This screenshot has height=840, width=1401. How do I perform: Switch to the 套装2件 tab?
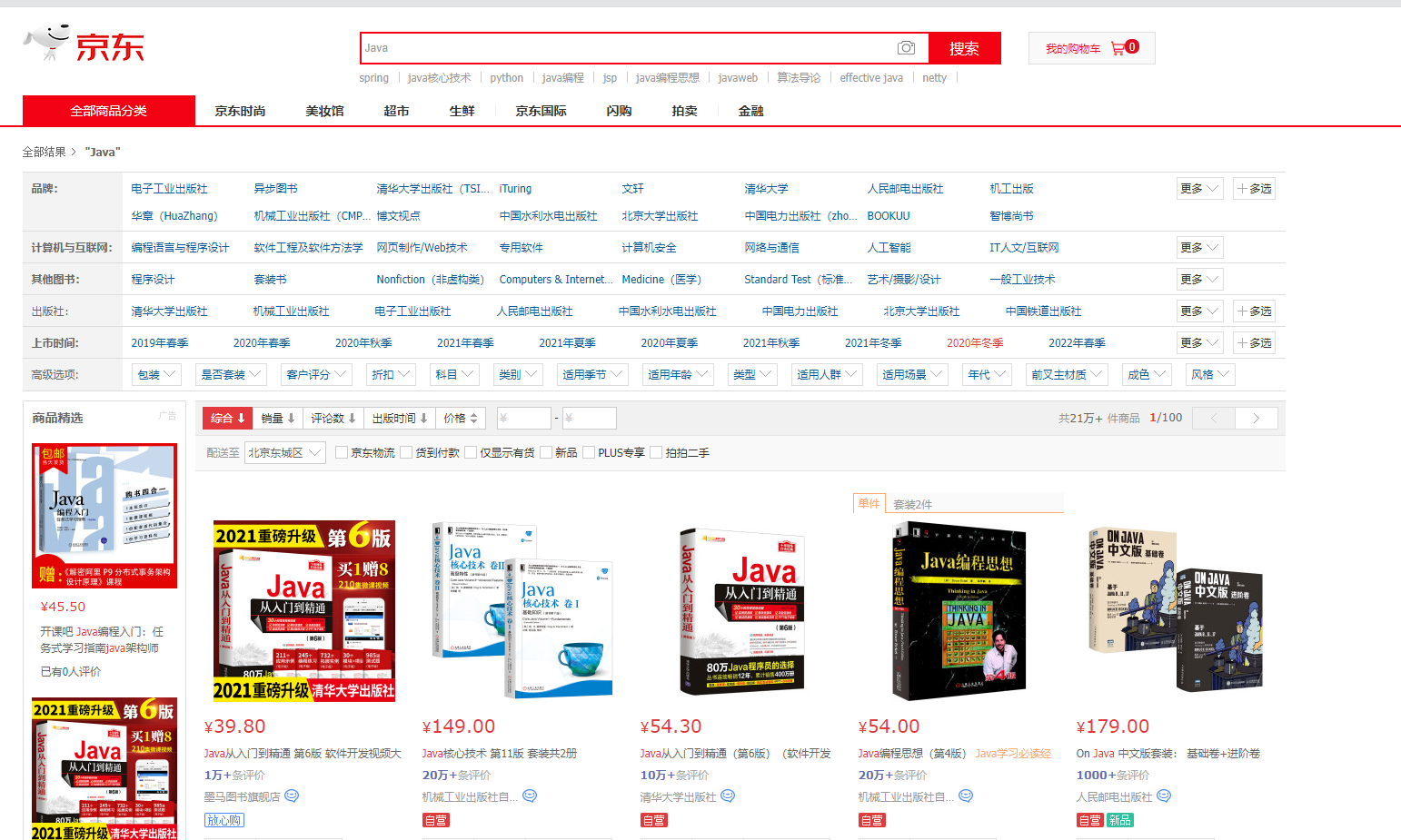912,504
